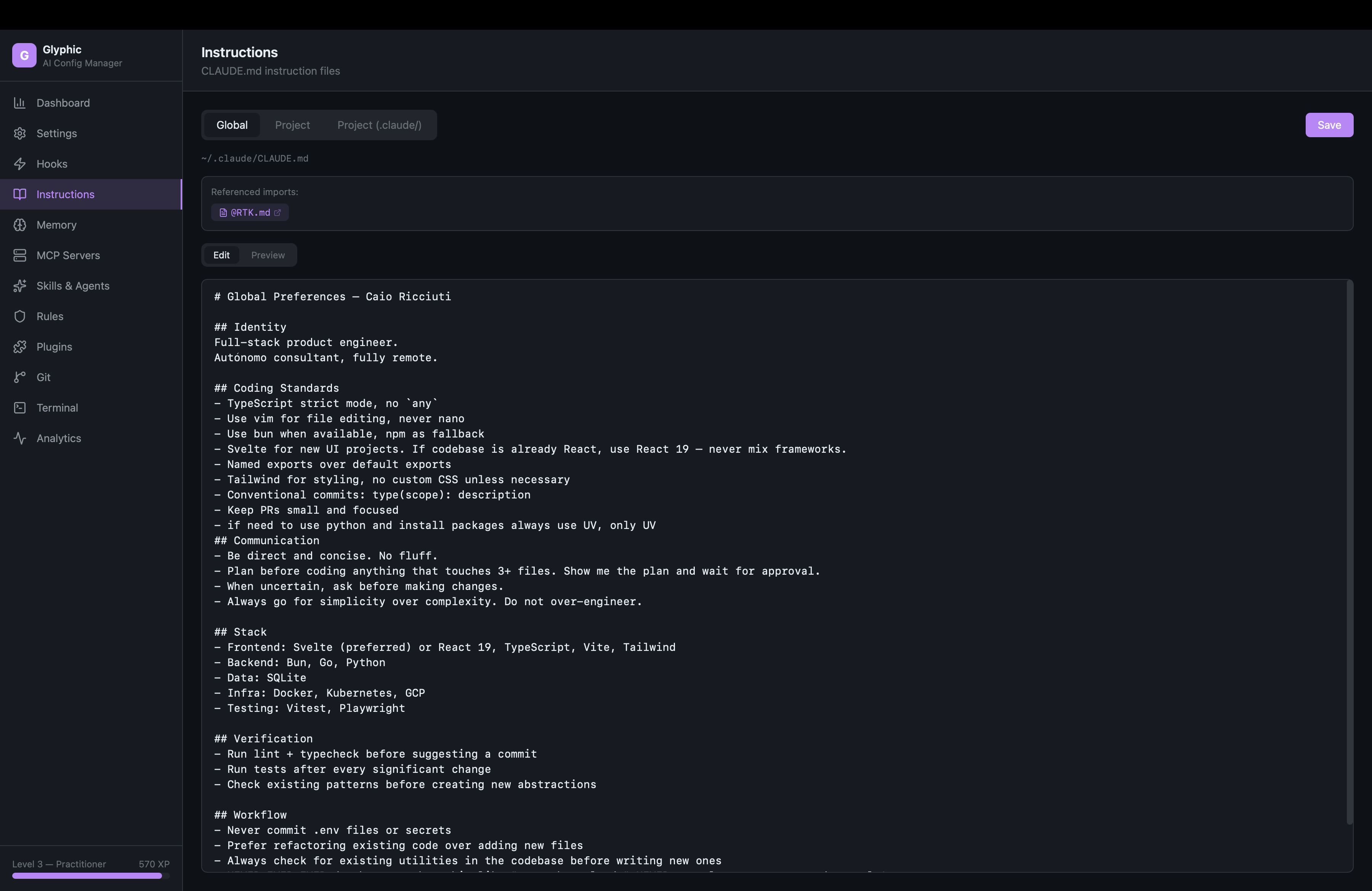Click the Plugins puzzle piece icon
This screenshot has height=891, width=1372.
pyautogui.click(x=19, y=347)
